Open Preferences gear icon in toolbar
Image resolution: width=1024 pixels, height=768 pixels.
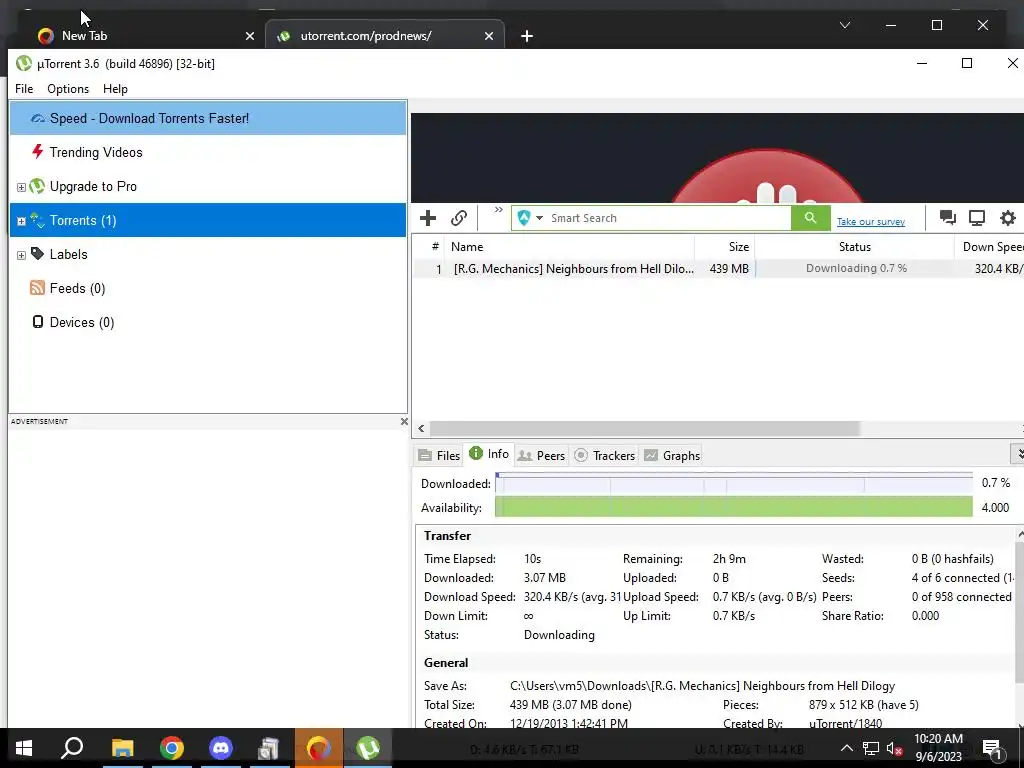tap(1008, 218)
